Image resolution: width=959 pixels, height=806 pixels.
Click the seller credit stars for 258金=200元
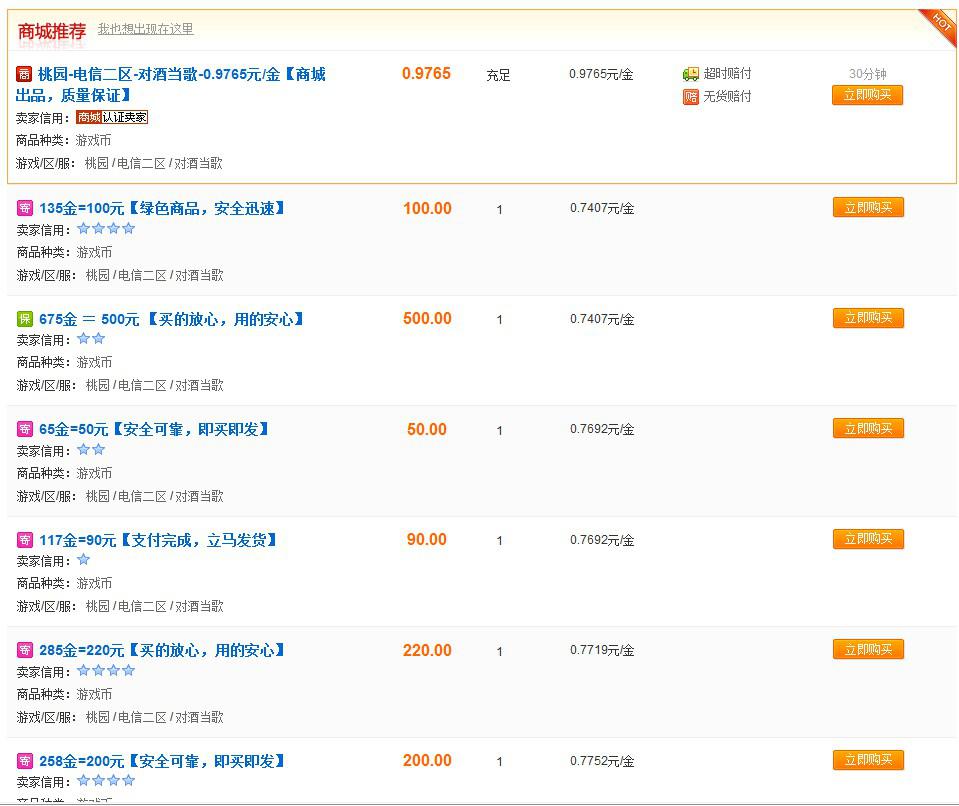click(x=106, y=780)
